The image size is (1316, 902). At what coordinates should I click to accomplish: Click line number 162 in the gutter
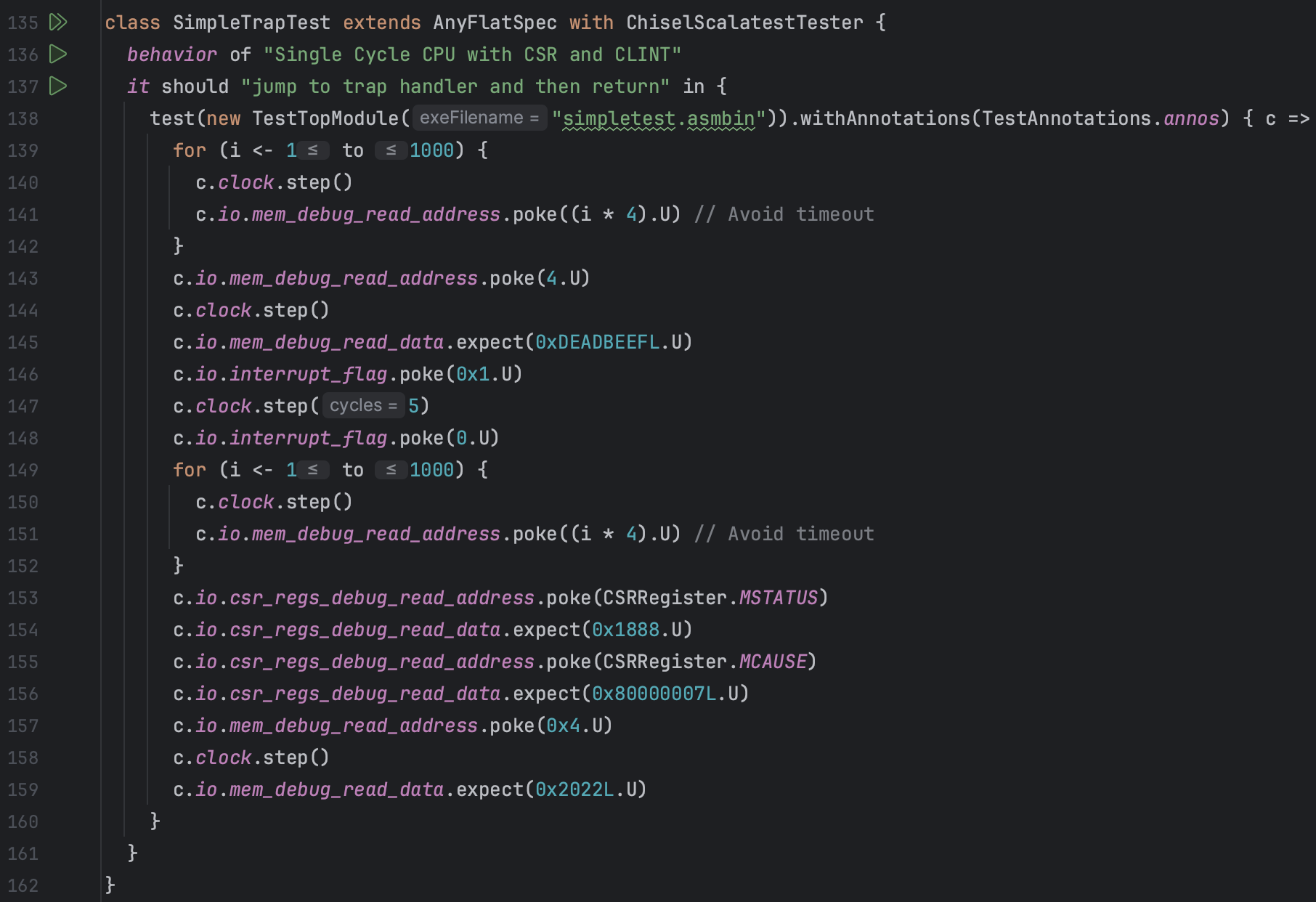23,885
